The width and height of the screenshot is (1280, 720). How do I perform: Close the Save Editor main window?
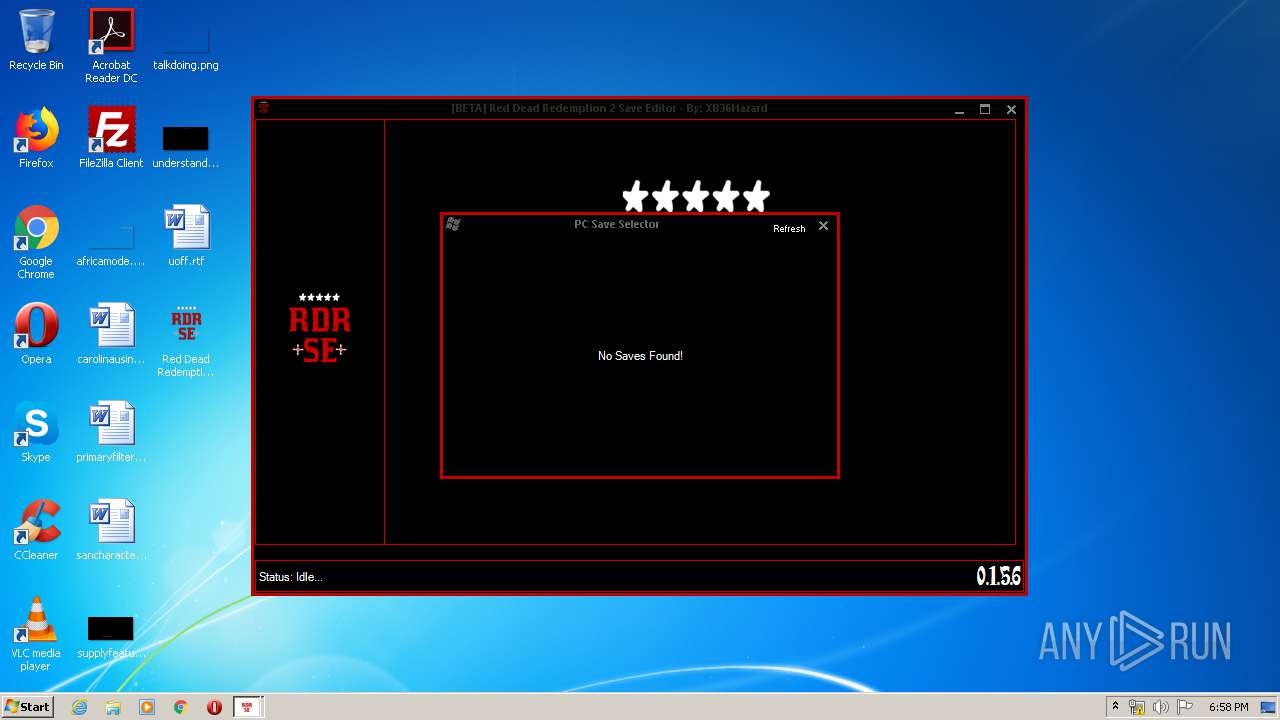tap(1011, 110)
